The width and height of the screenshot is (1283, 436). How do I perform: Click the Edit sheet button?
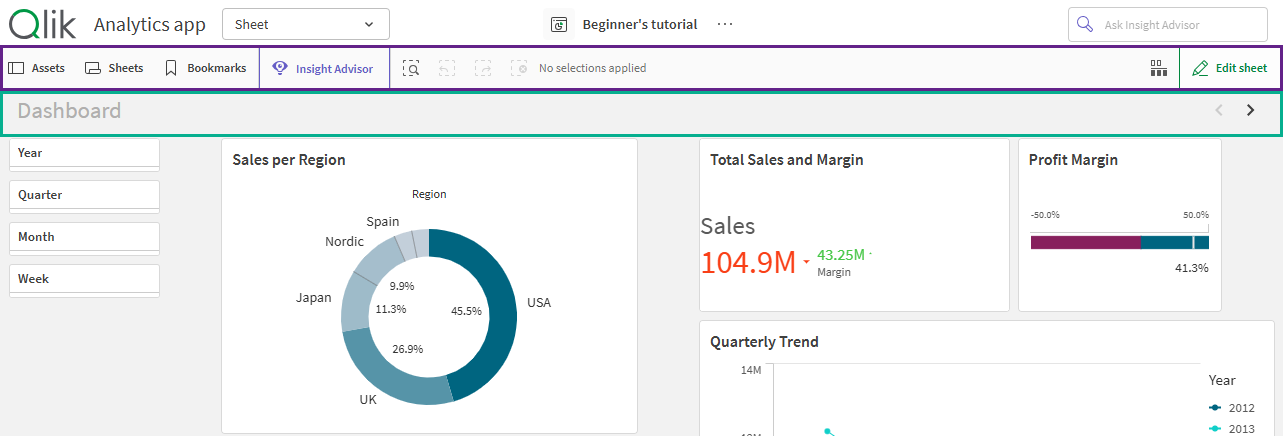[x=1230, y=68]
